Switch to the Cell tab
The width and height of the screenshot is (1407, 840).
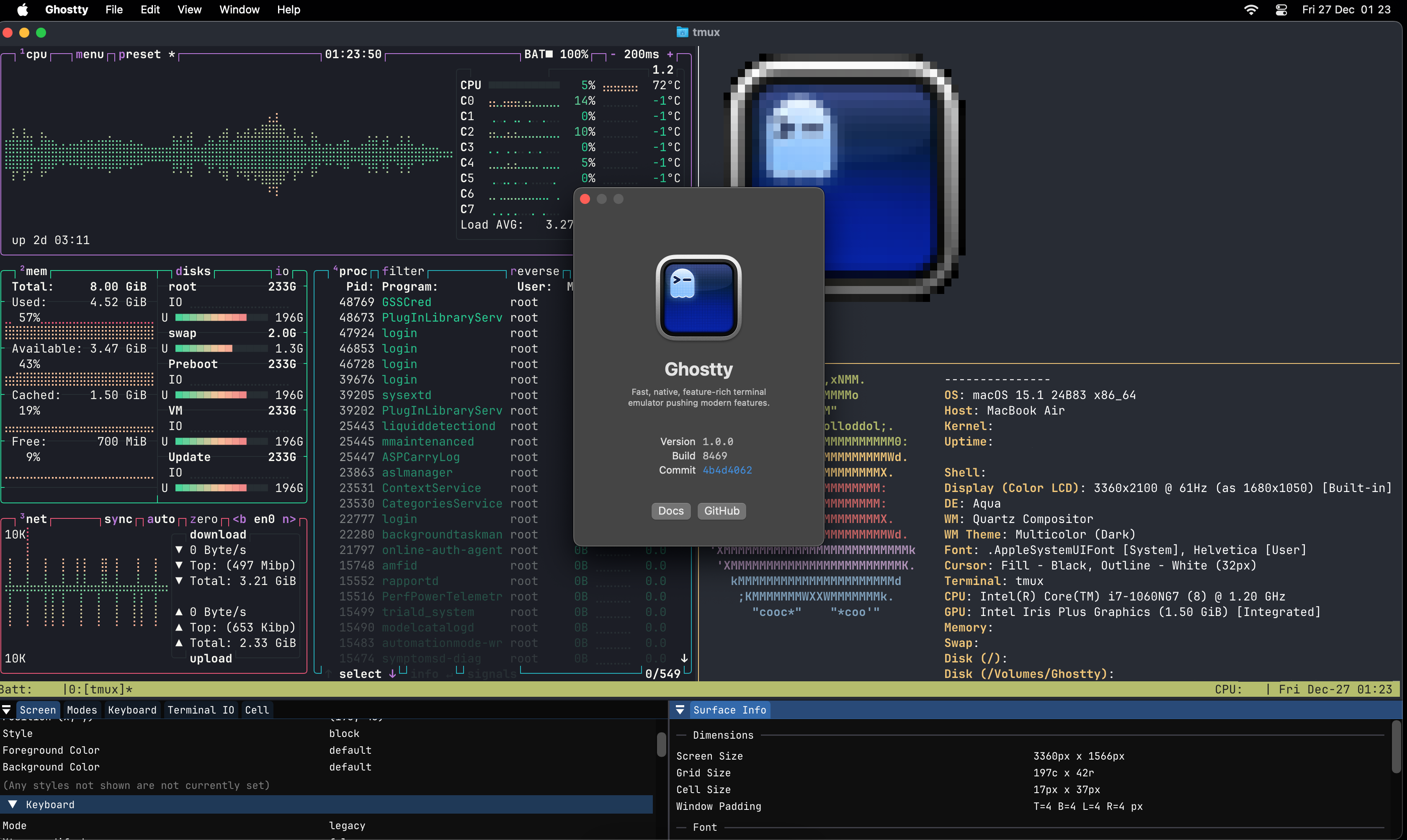click(x=256, y=710)
